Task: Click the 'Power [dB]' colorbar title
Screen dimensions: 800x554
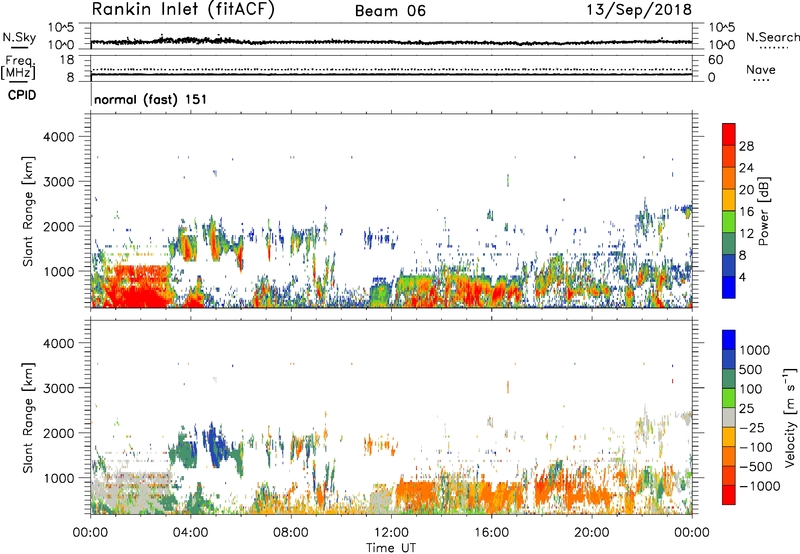Action: (x=763, y=211)
